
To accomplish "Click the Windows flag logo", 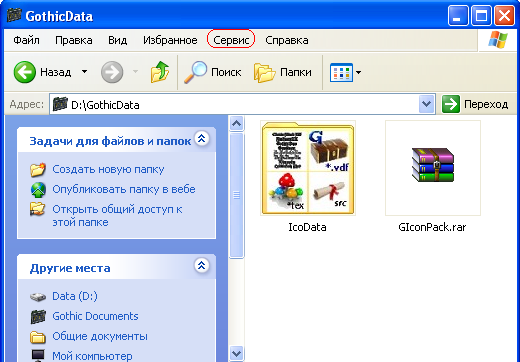I will pos(498,40).
